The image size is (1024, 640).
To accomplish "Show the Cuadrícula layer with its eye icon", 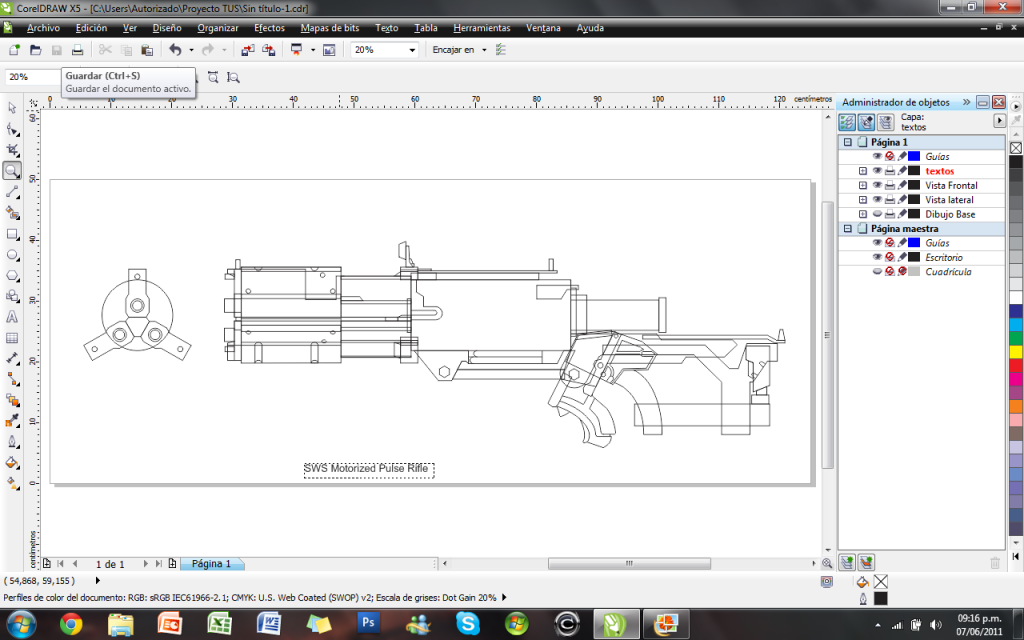I will (x=877, y=272).
